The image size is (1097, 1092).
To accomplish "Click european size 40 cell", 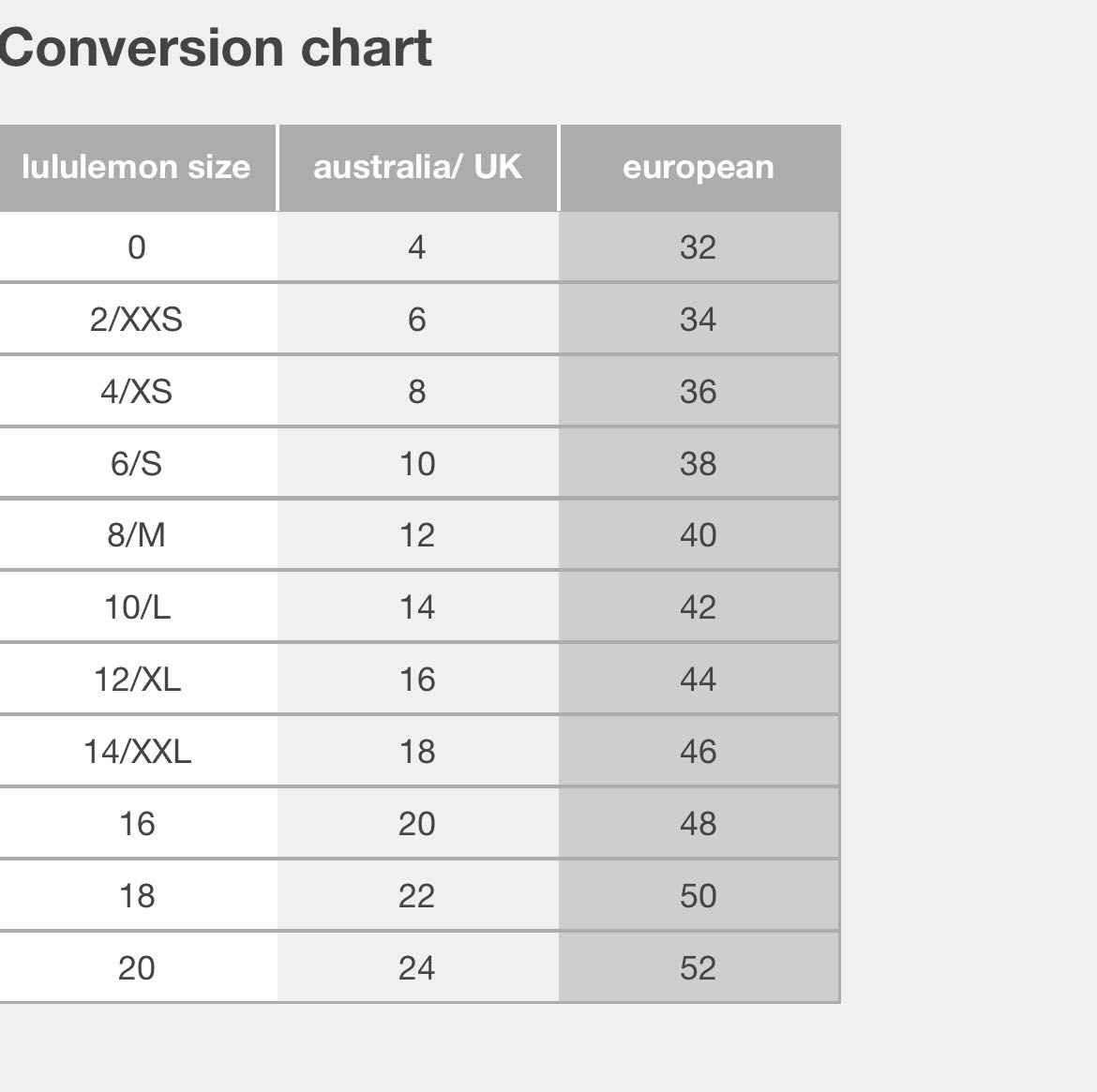I will pos(699,535).
